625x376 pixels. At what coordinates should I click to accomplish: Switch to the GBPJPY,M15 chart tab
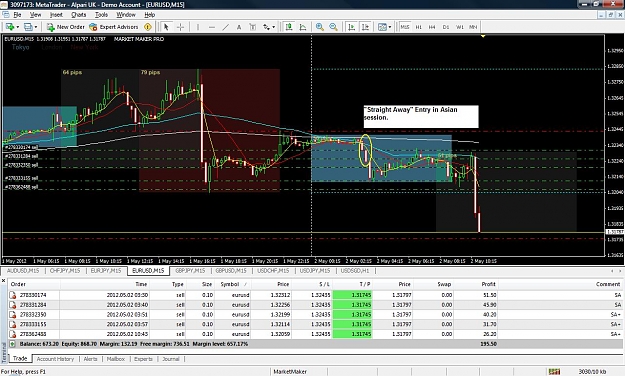pyautogui.click(x=191, y=271)
